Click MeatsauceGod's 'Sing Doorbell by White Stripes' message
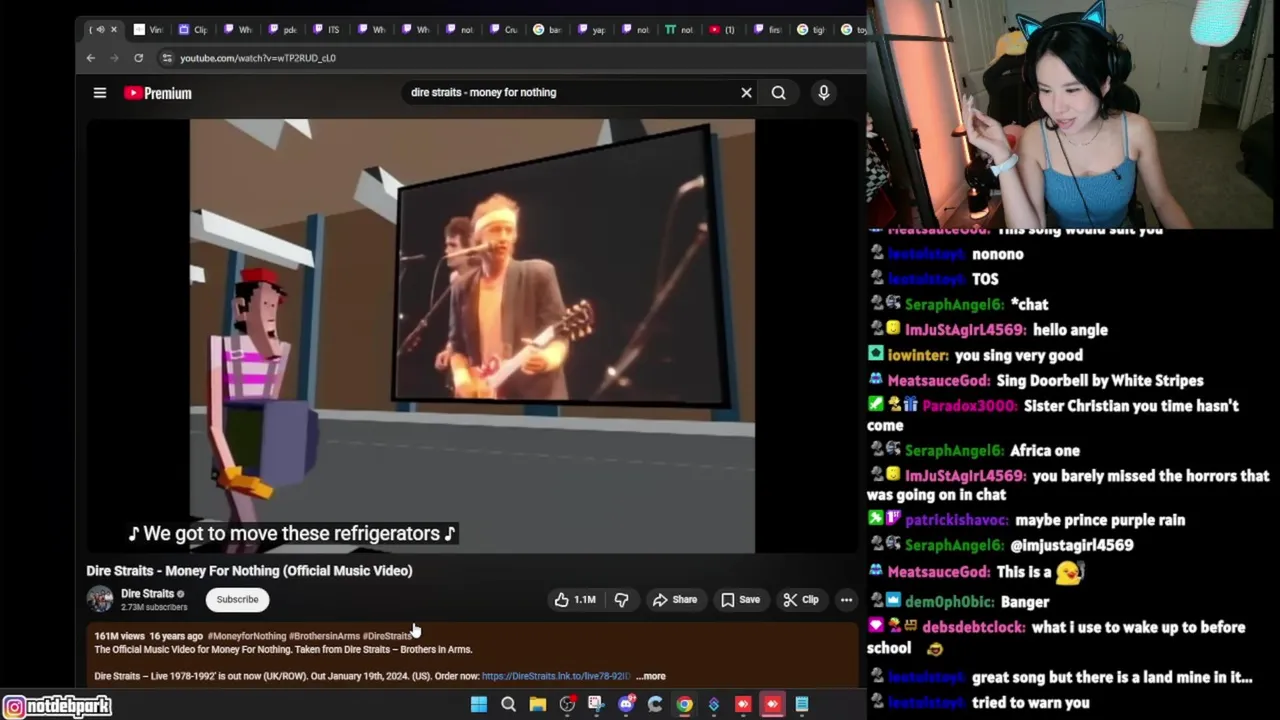Viewport: 1280px width, 720px height. click(x=1036, y=381)
